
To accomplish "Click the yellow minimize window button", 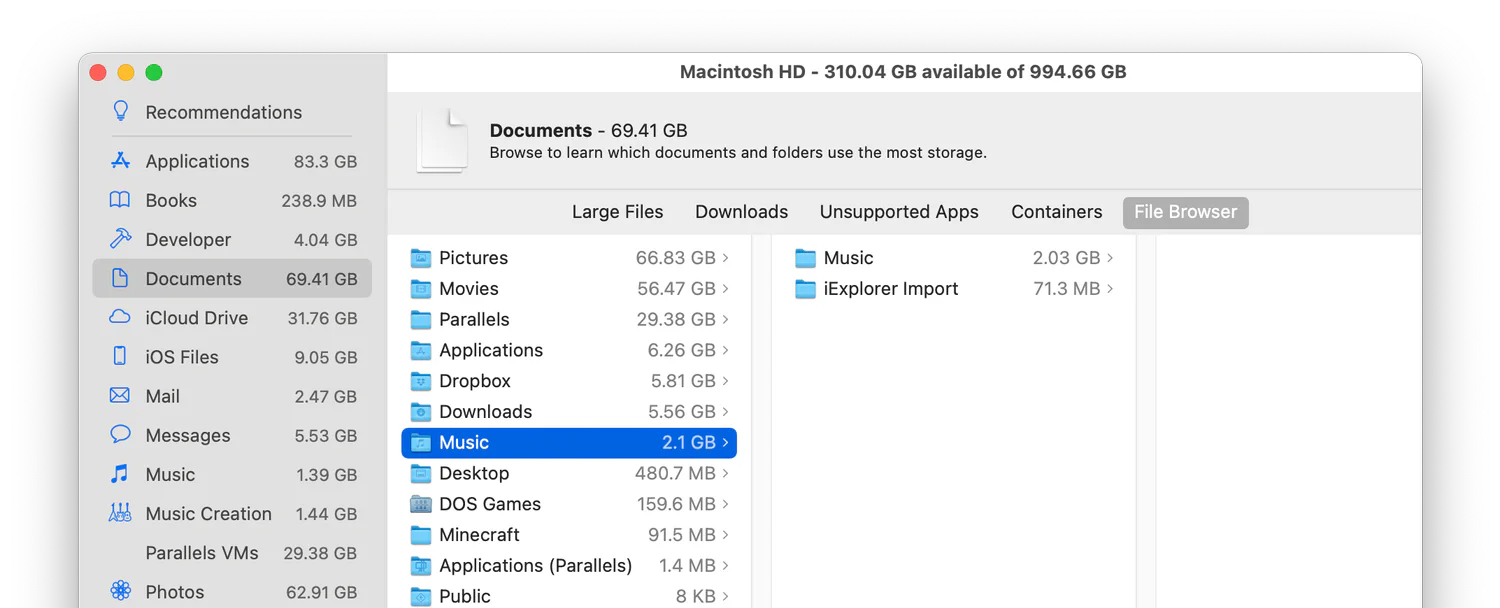I will pyautogui.click(x=126, y=72).
